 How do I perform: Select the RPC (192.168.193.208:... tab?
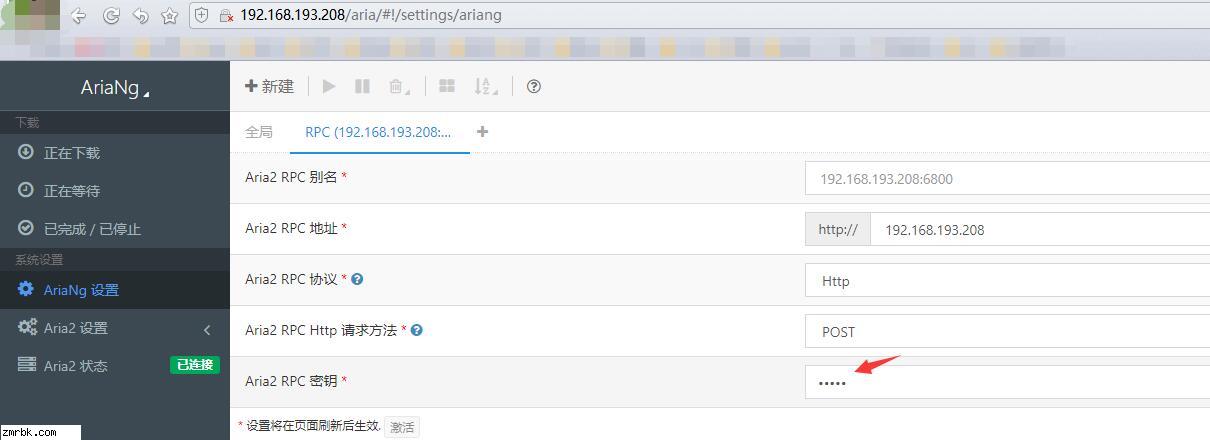(378, 132)
